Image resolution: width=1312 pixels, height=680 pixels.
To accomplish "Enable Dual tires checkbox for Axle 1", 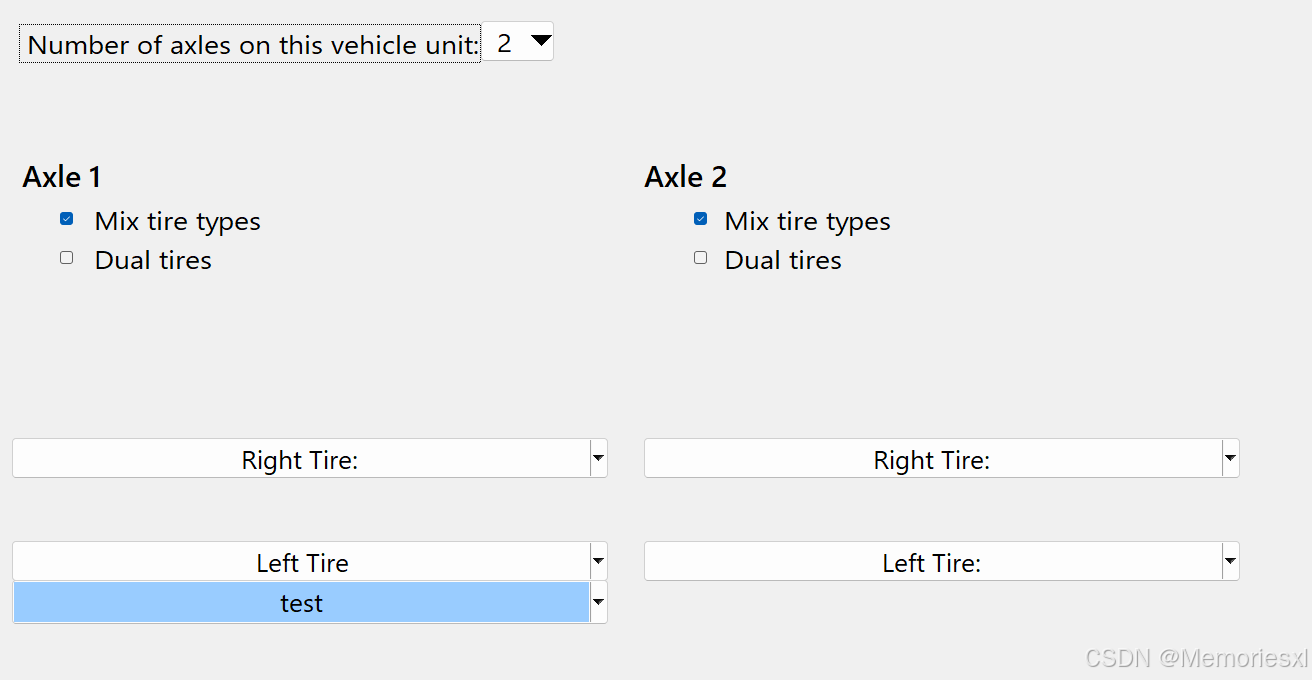I will point(67,258).
